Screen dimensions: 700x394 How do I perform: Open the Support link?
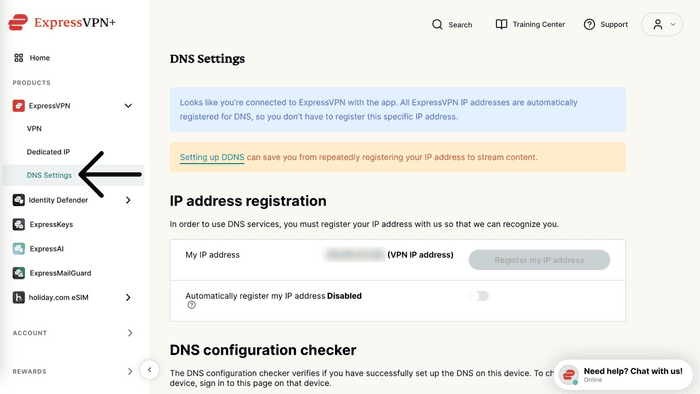[614, 24]
